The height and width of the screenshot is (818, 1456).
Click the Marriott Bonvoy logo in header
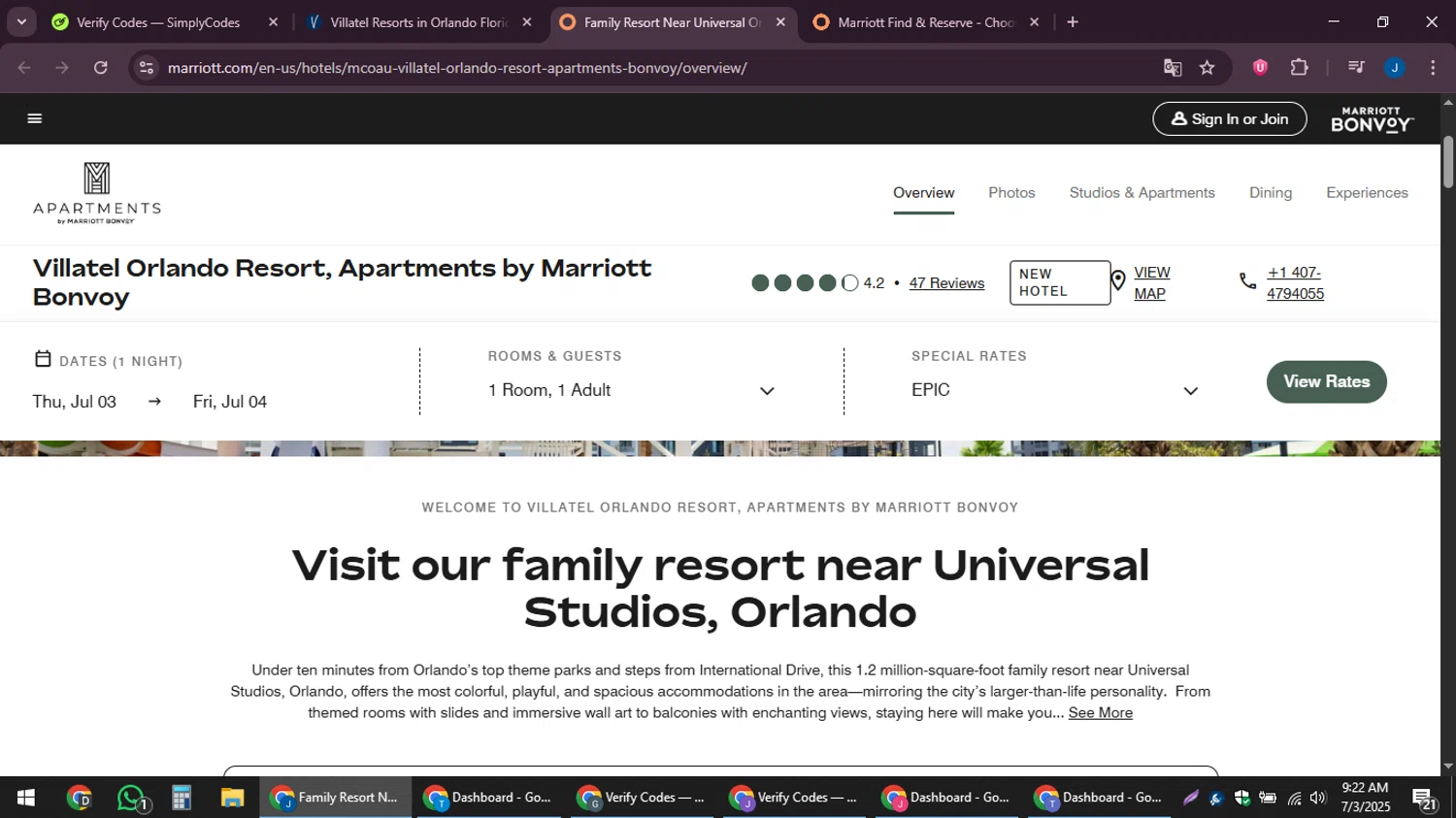(1372, 119)
